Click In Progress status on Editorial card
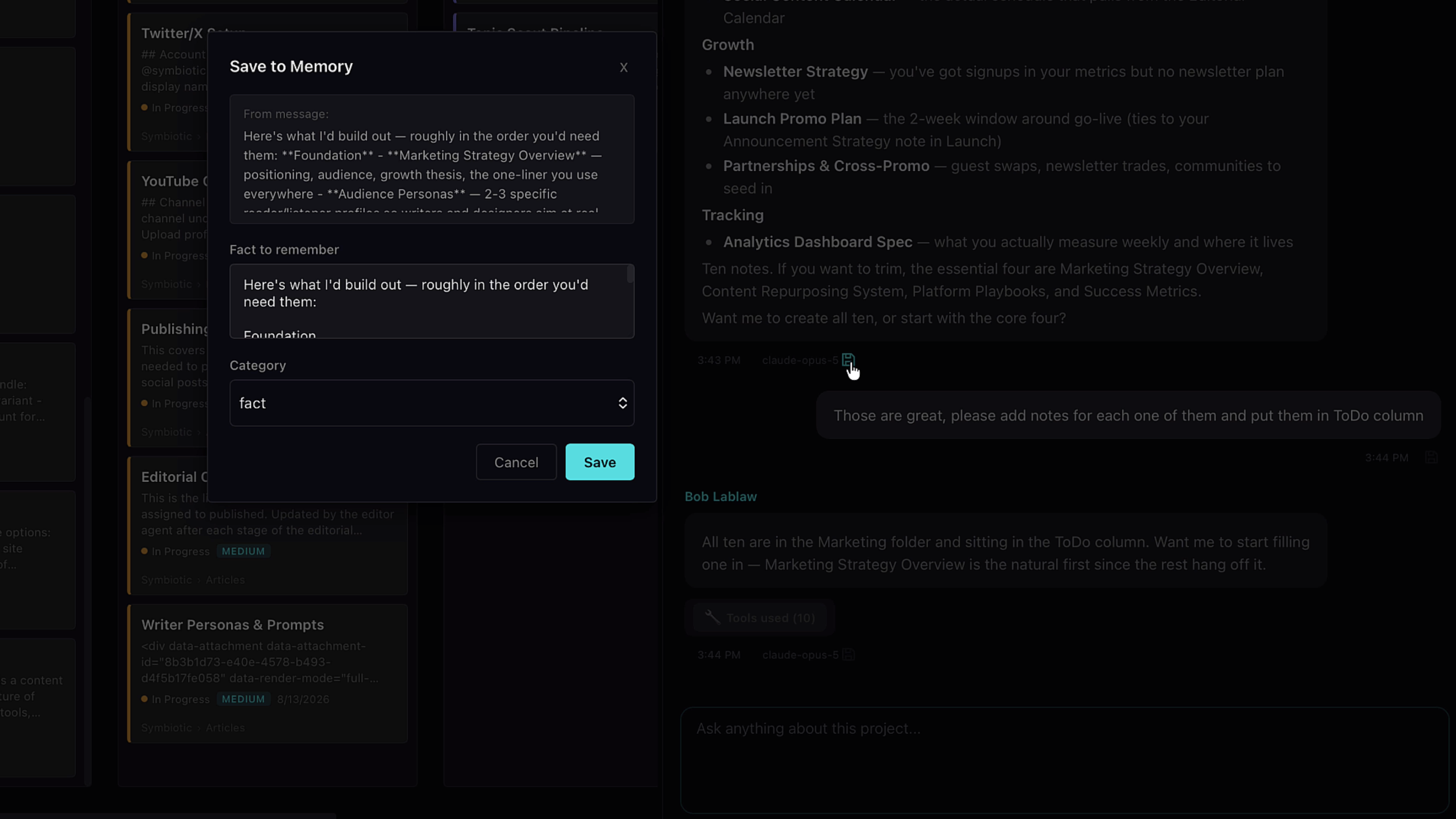Screen dimensions: 1456x819 pyautogui.click(x=175, y=551)
